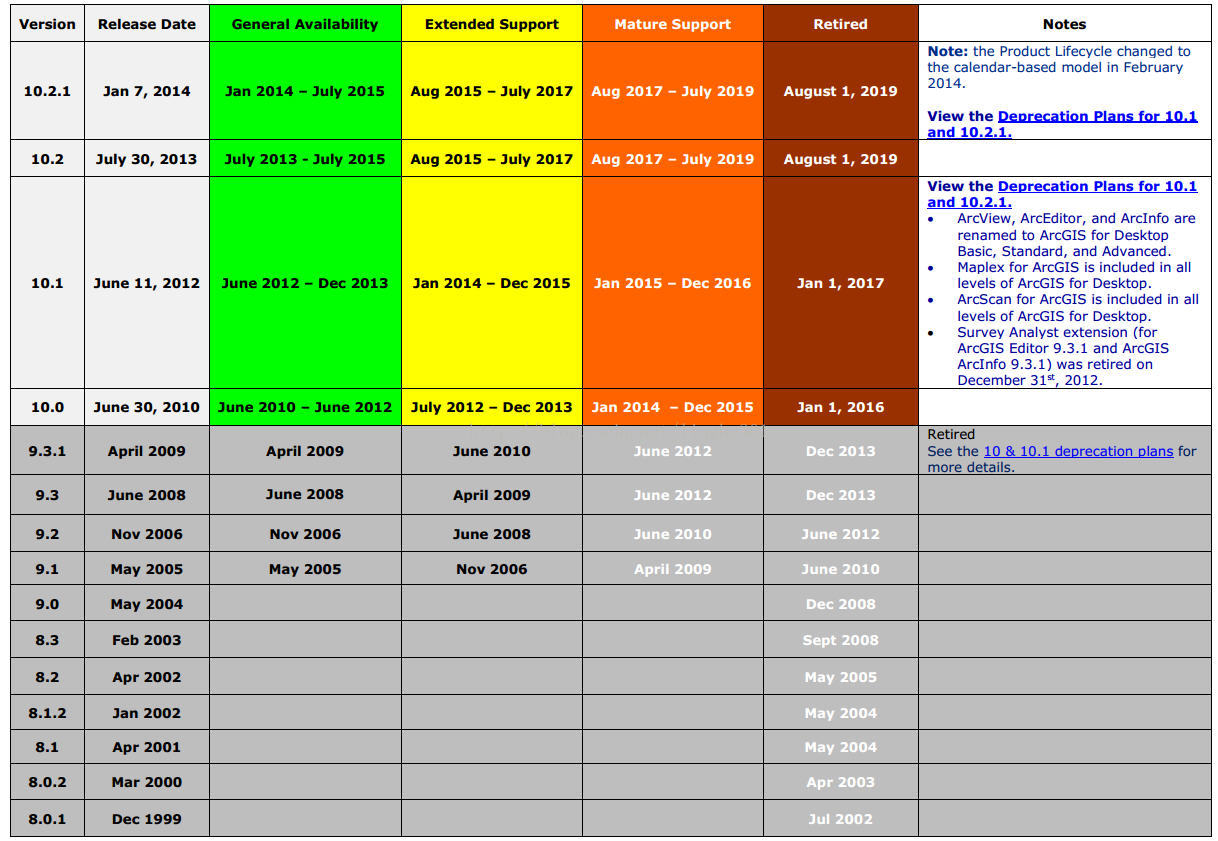1218x841 pixels.
Task: Select version cell 10.2
Action: point(47,158)
